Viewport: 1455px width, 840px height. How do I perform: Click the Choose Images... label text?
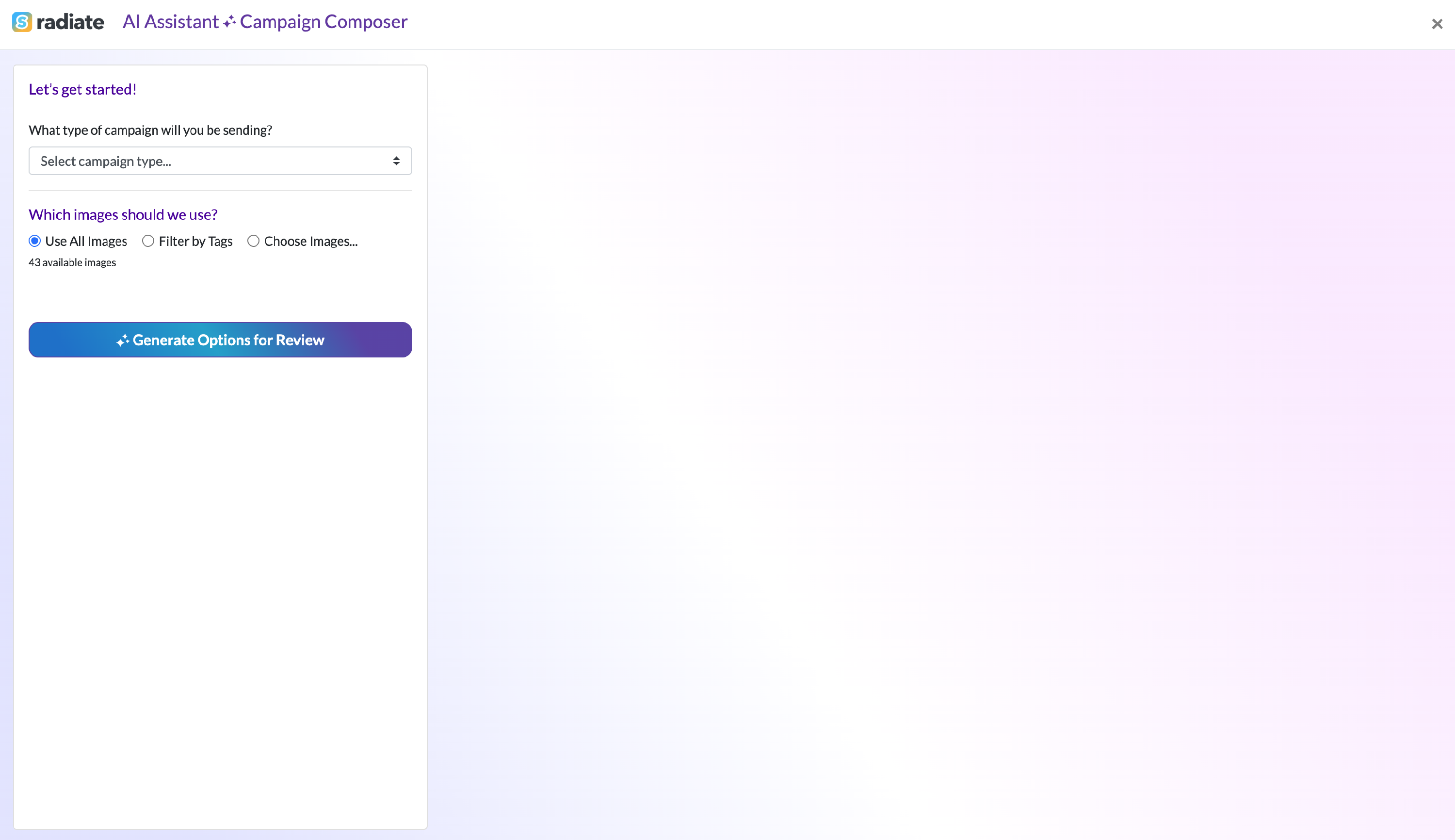pyautogui.click(x=311, y=241)
